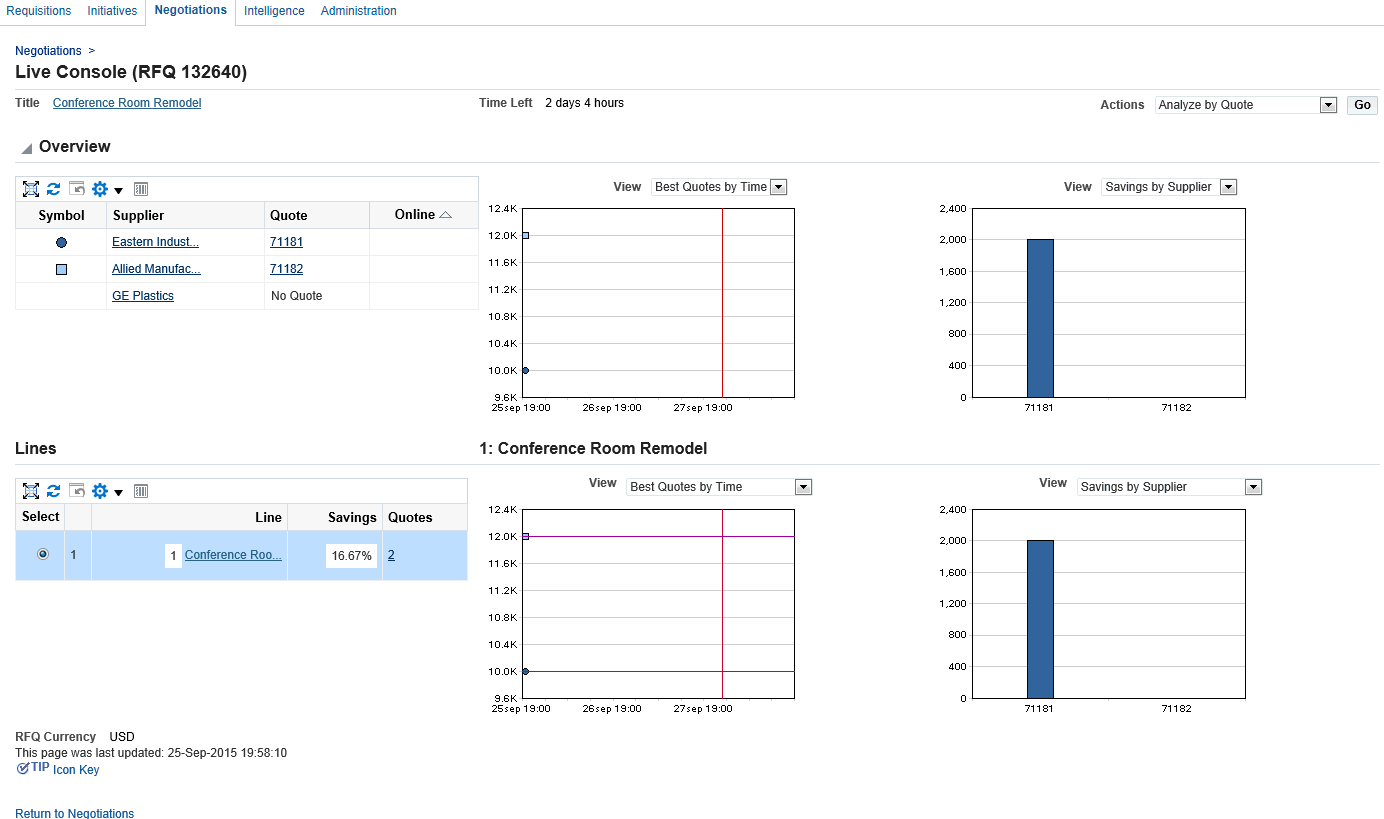1384x819 pixels.
Task: Sort by the Online column arrow
Action: click(x=446, y=215)
